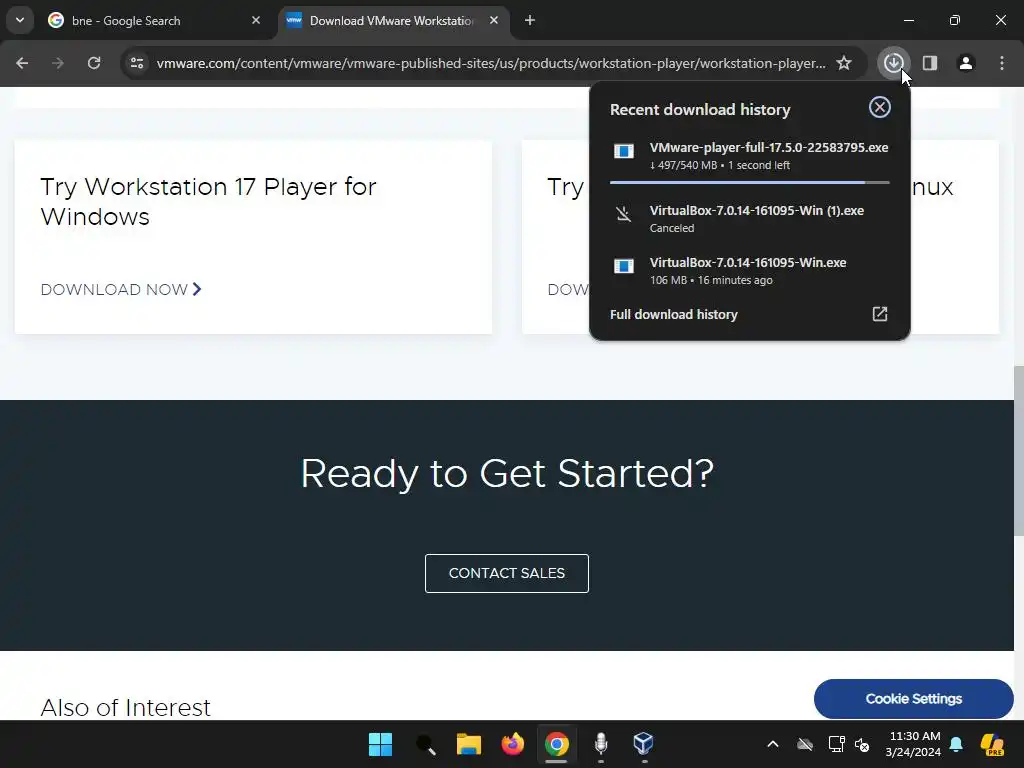The height and width of the screenshot is (768, 1024).
Task: Open Windows taskbar search
Action: [x=425, y=744]
